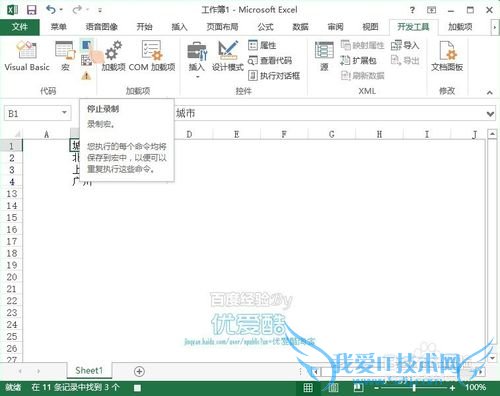The height and width of the screenshot is (396, 500).
Task: Click 扩展包 expansion packs
Action: (358, 60)
